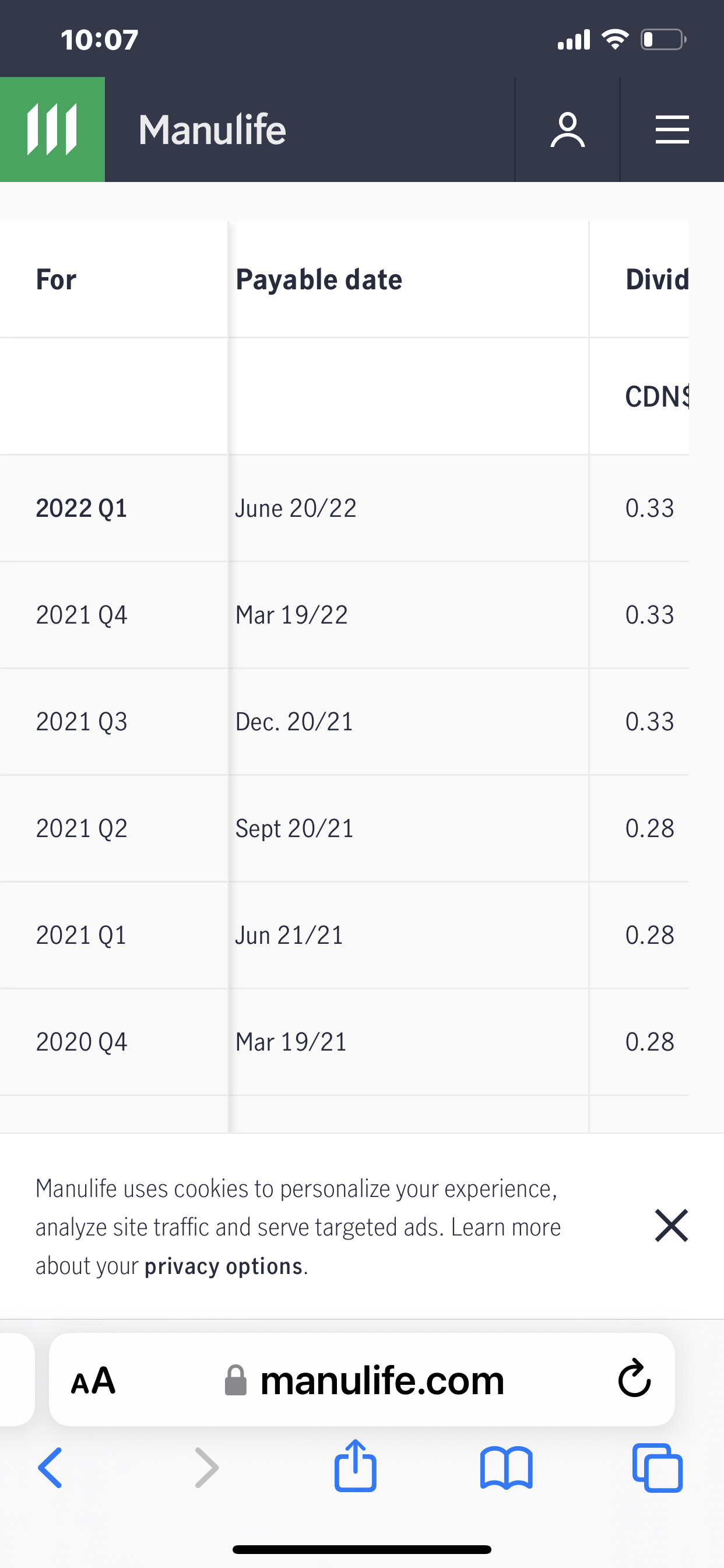
Task: Tap the 2021 Q2 dividend value 0.28
Action: click(649, 828)
